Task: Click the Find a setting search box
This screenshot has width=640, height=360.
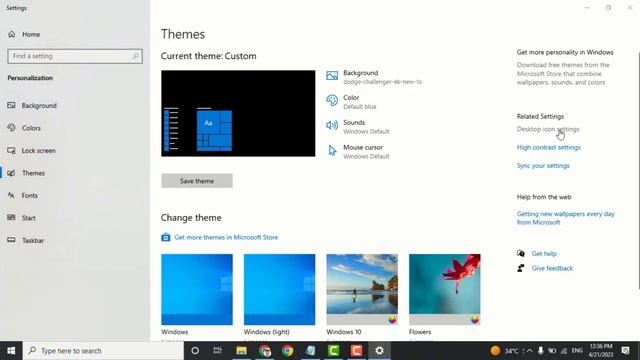Action: coord(75,56)
